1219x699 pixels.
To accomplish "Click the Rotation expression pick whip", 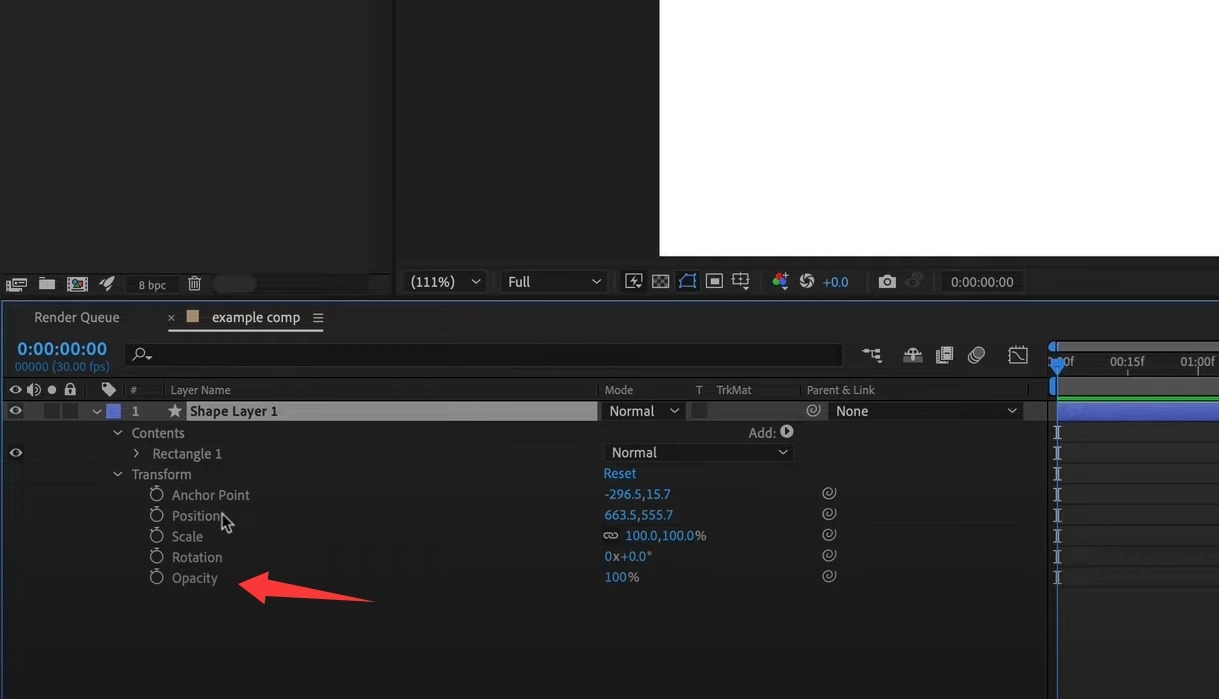I will coord(828,556).
